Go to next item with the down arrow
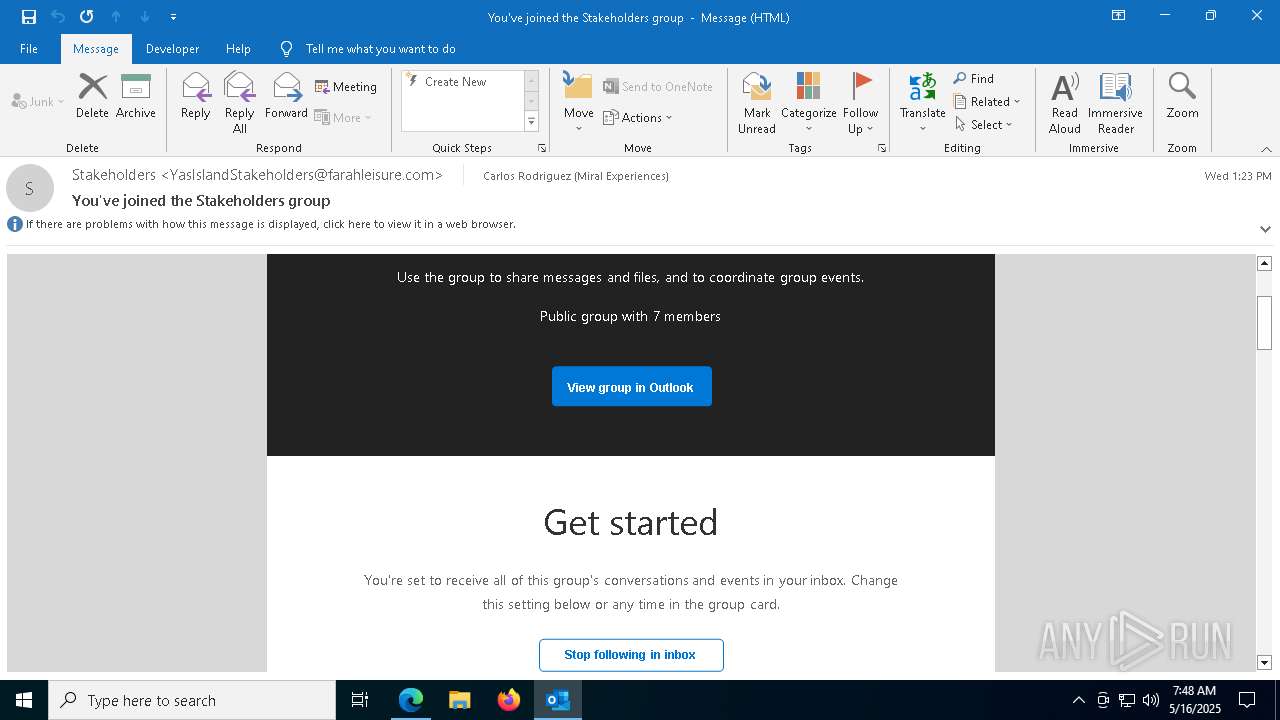Viewport: 1280px width, 720px height. [145, 17]
